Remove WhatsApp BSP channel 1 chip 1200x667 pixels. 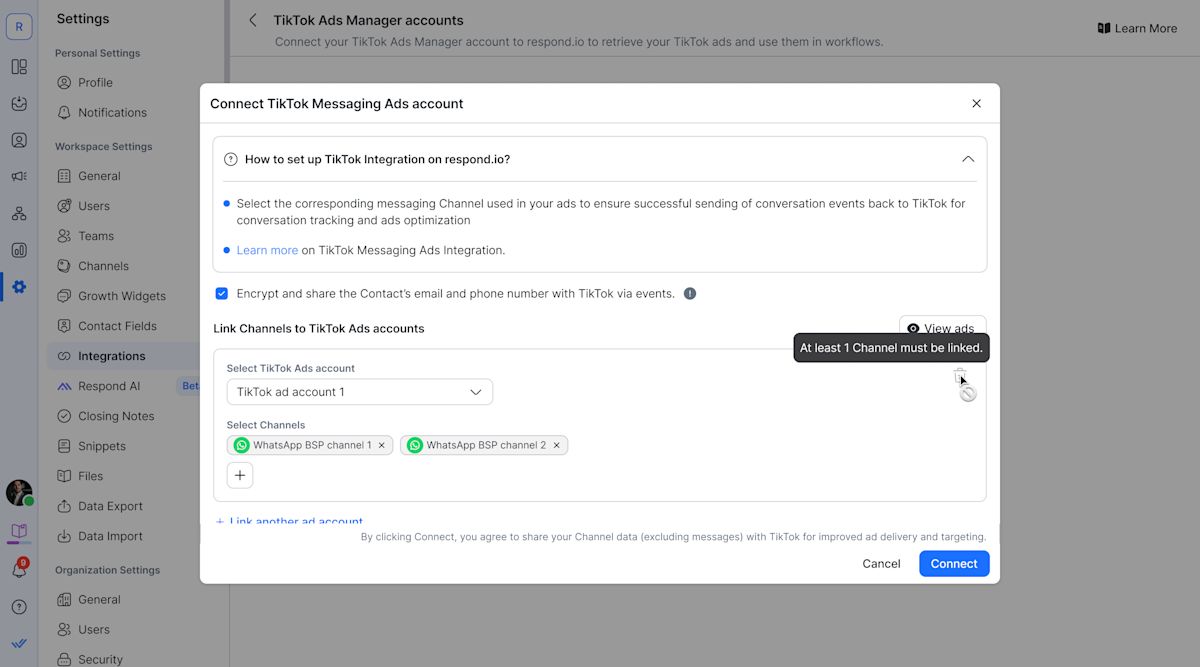(381, 445)
